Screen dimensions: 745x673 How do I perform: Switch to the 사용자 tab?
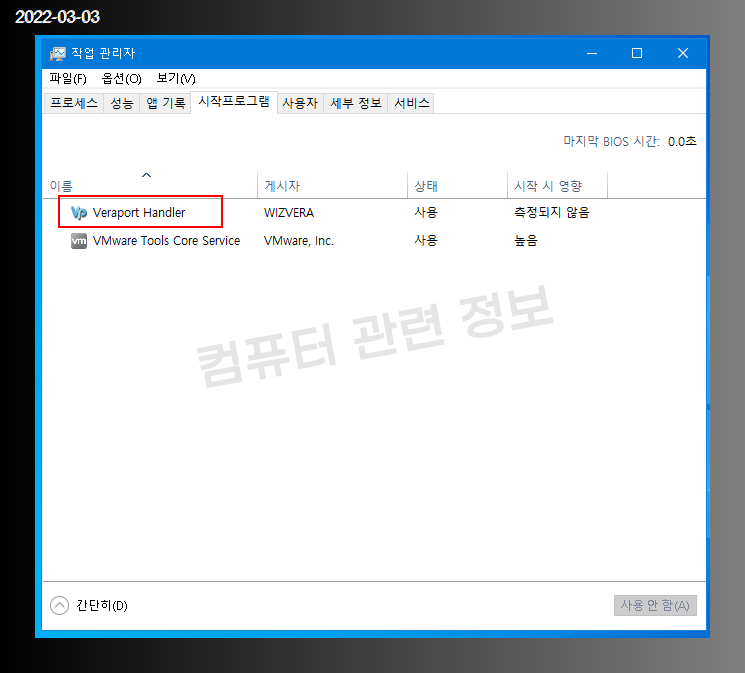[x=300, y=103]
